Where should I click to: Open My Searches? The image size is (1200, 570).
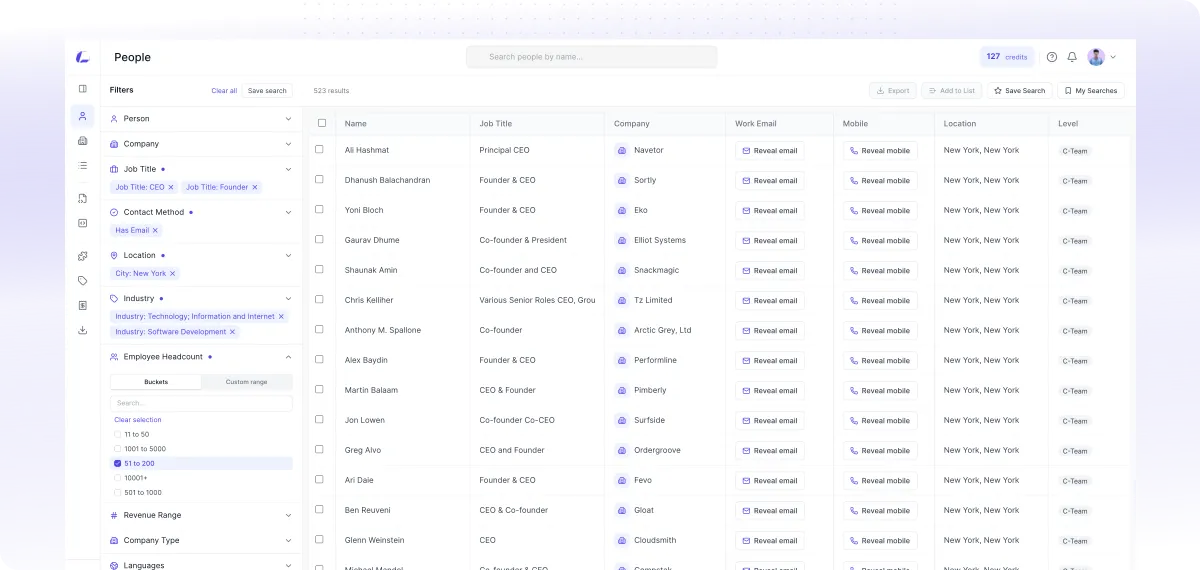[x=1090, y=91]
